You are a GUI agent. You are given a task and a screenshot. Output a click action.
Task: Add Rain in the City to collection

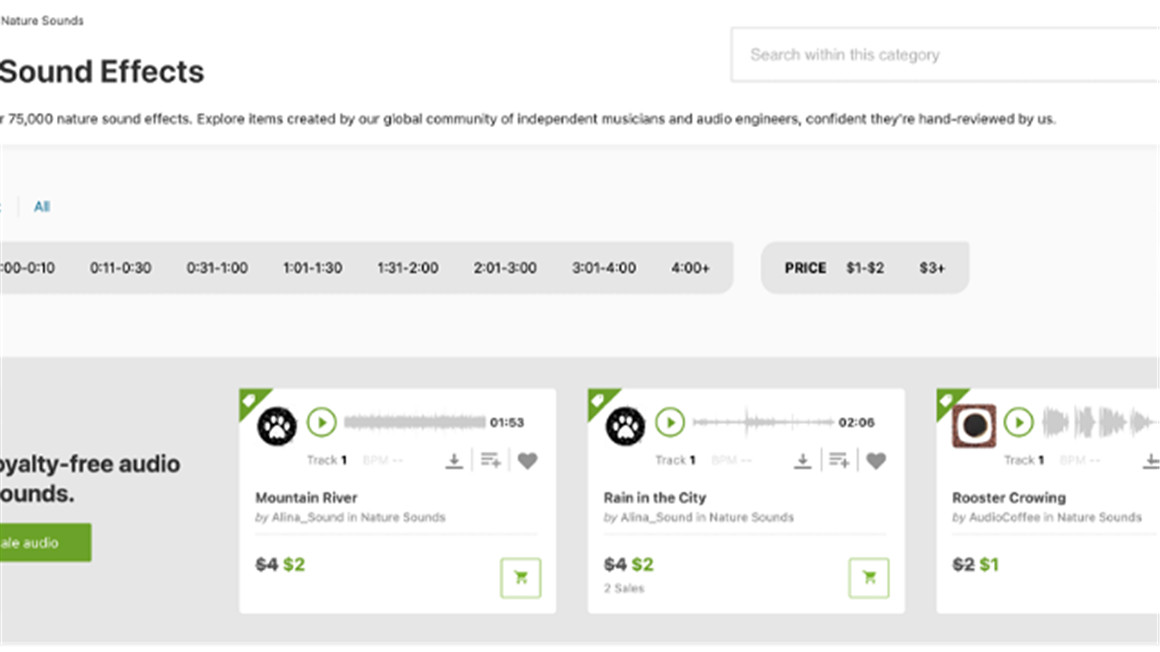click(x=838, y=460)
